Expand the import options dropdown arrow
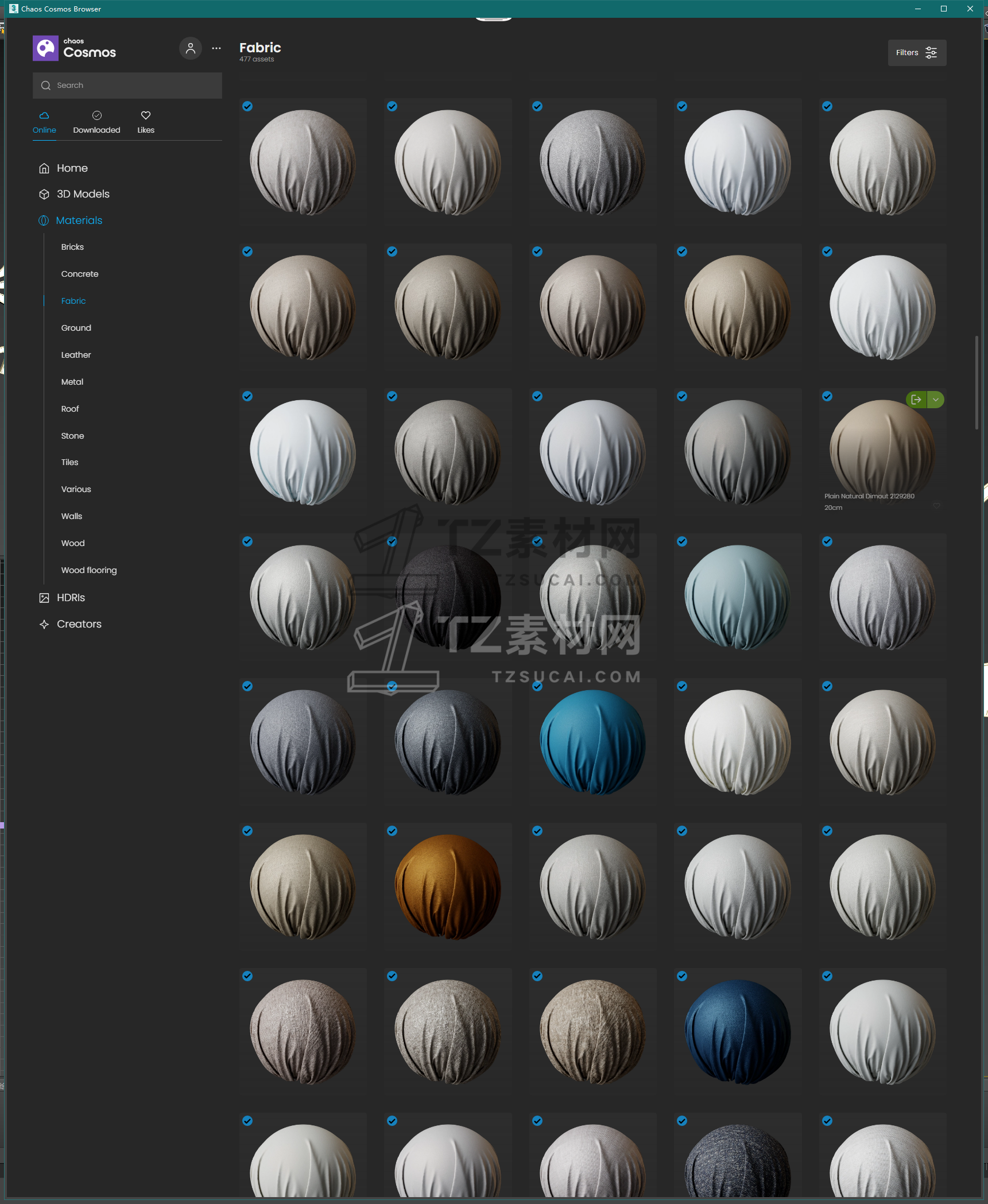This screenshot has height=1204, width=988. pyautogui.click(x=936, y=400)
